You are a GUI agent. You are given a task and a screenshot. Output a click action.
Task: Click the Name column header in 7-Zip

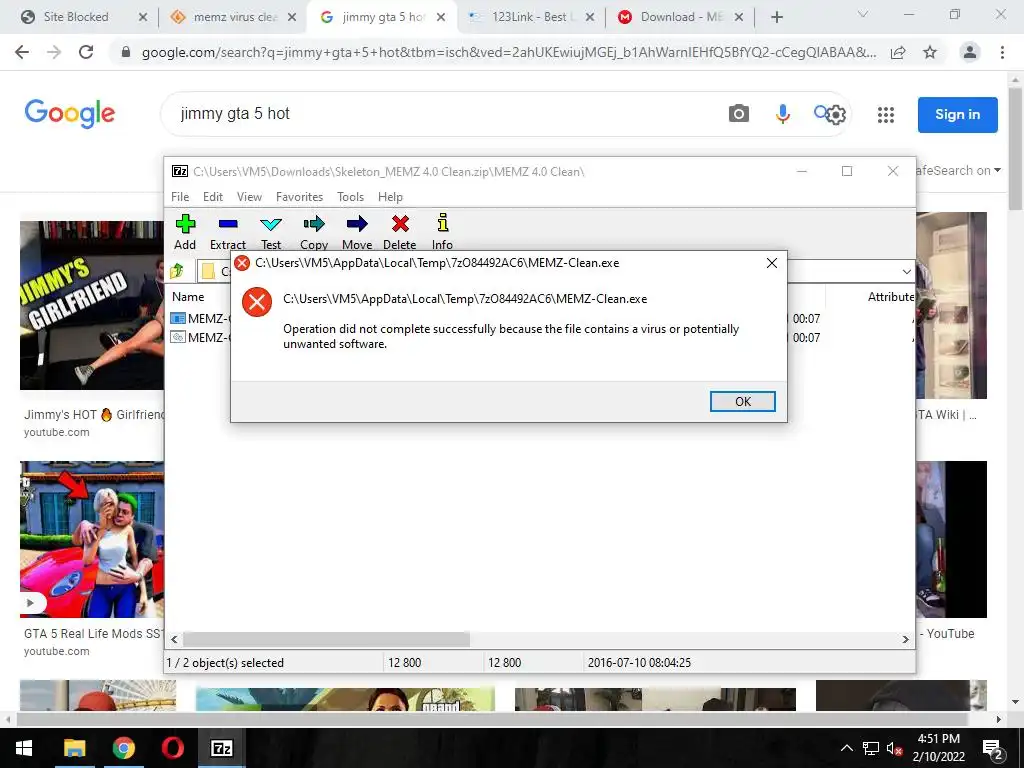(x=188, y=296)
